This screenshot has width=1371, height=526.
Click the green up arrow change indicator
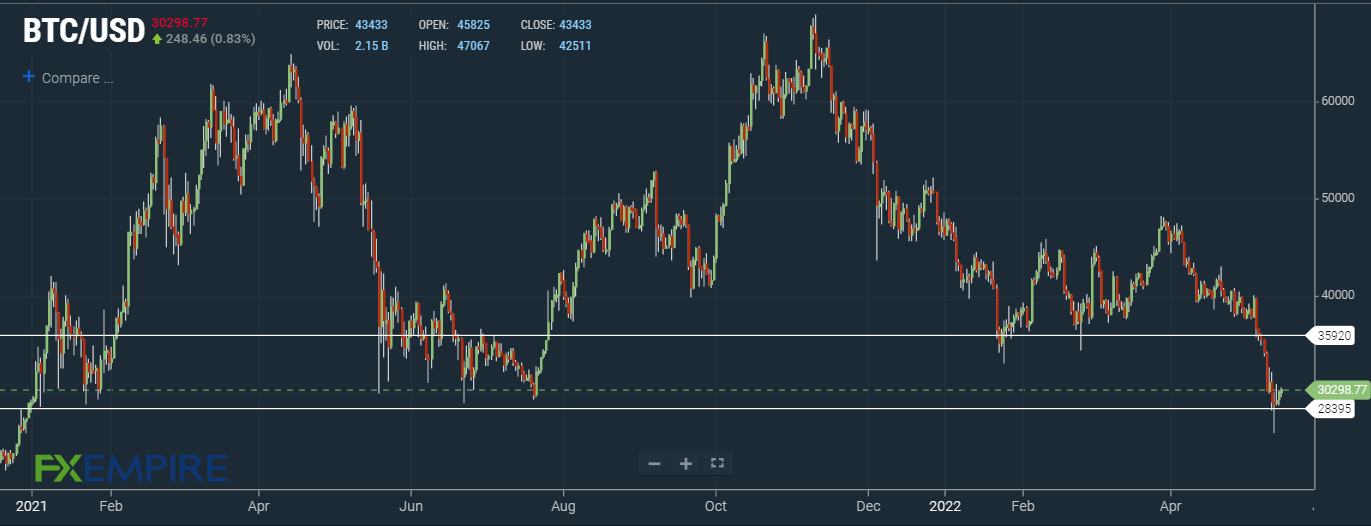coord(157,39)
